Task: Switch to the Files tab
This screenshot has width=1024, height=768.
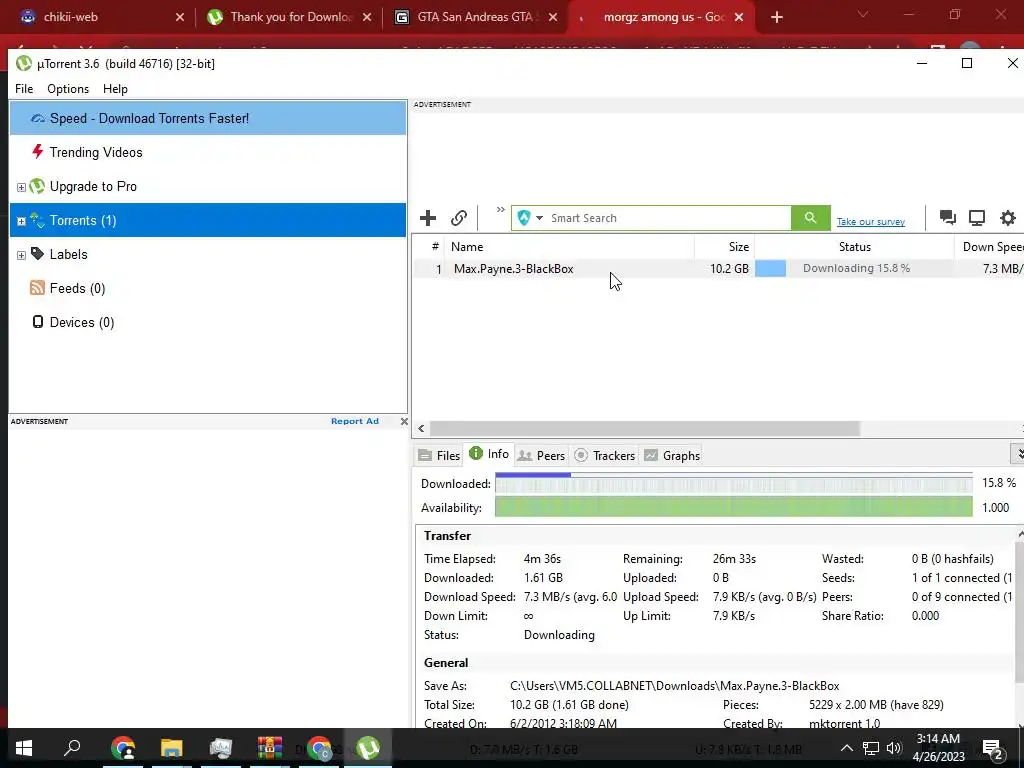Action: click(440, 455)
